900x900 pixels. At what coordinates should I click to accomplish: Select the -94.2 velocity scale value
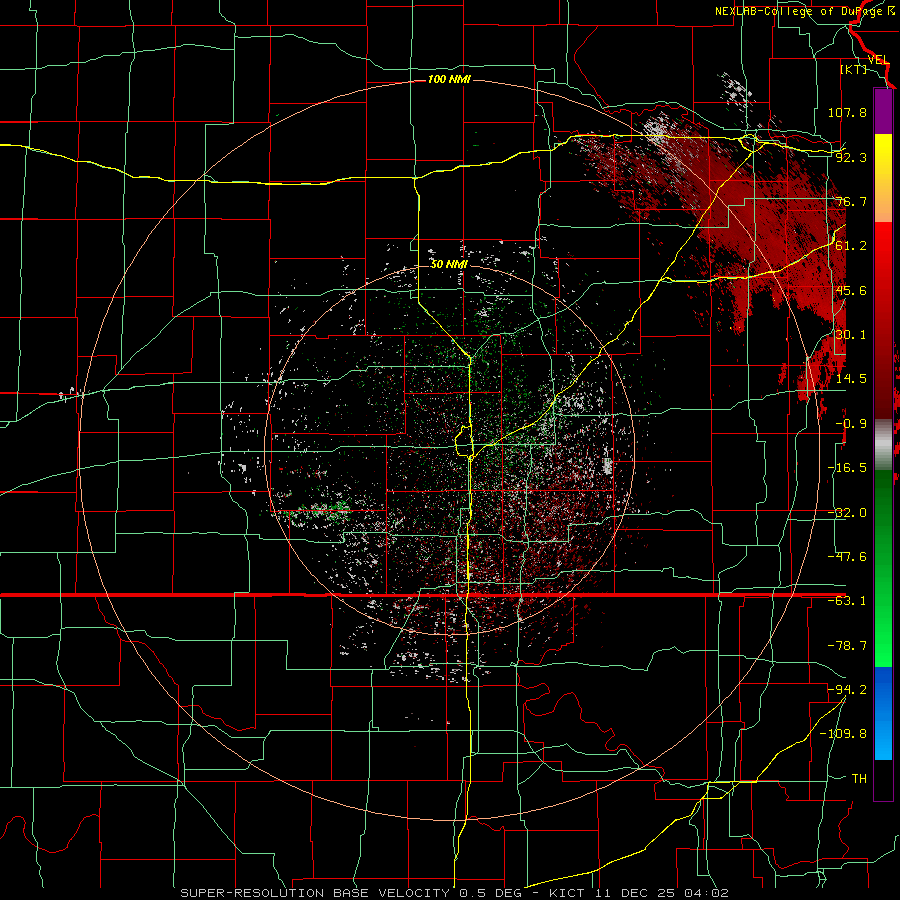[x=847, y=690]
